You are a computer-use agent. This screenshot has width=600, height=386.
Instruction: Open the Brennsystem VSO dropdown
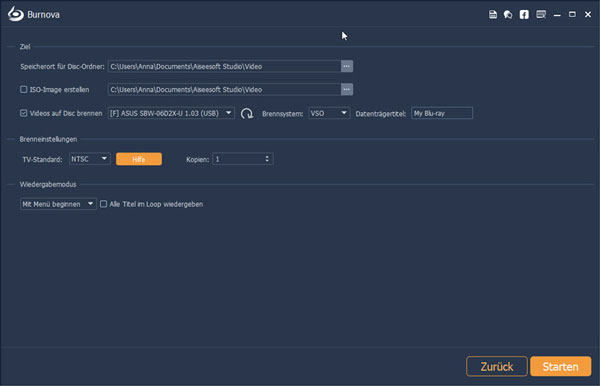329,113
